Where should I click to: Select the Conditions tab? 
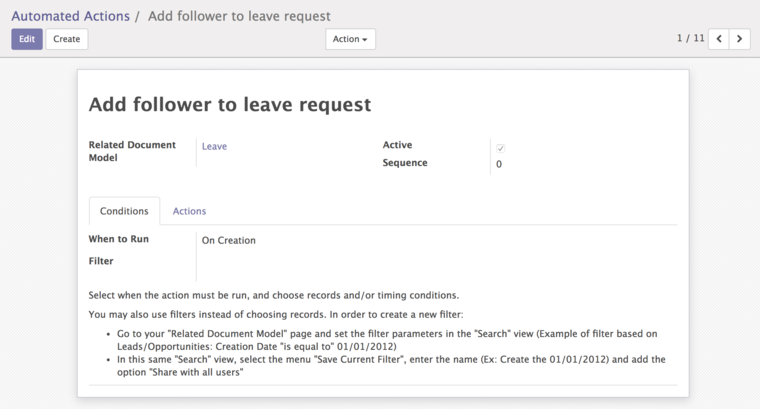[124, 211]
